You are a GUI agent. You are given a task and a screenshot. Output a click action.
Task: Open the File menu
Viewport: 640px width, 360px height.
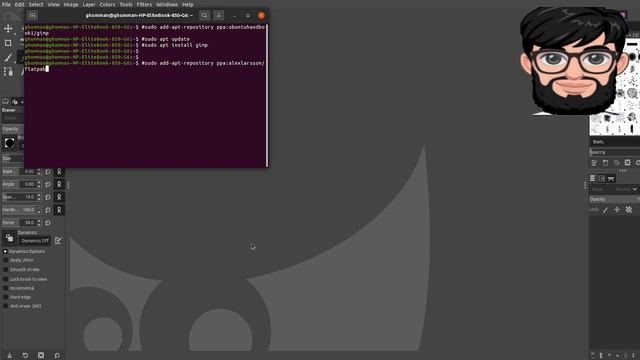click(6, 4)
